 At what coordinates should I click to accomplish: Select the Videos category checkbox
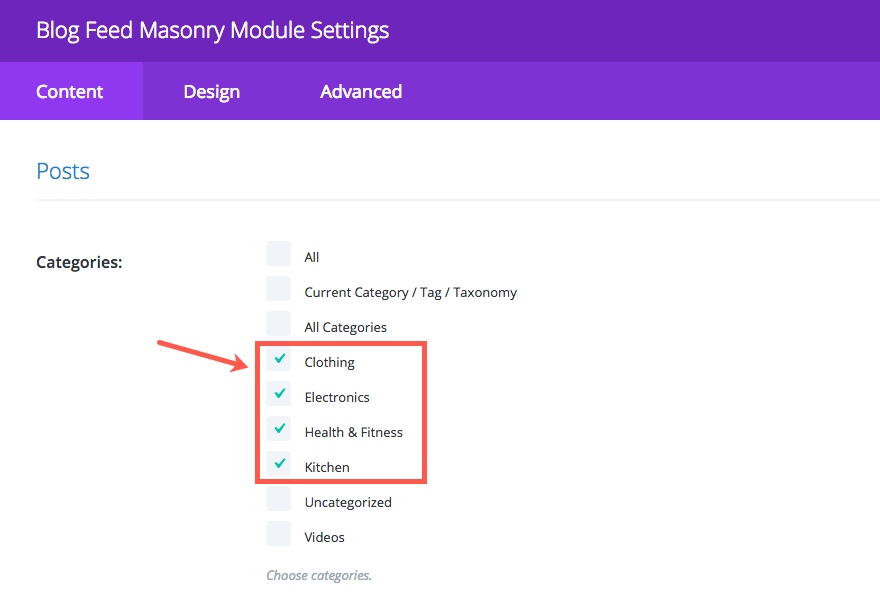pos(279,534)
